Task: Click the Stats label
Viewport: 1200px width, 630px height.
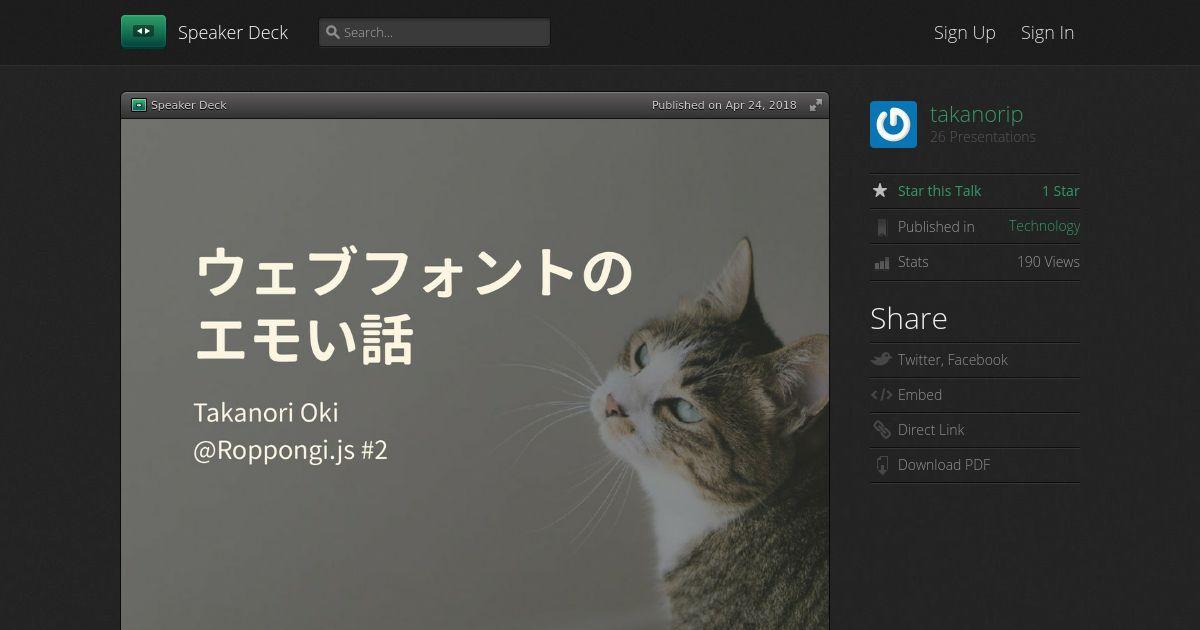Action: point(913,262)
